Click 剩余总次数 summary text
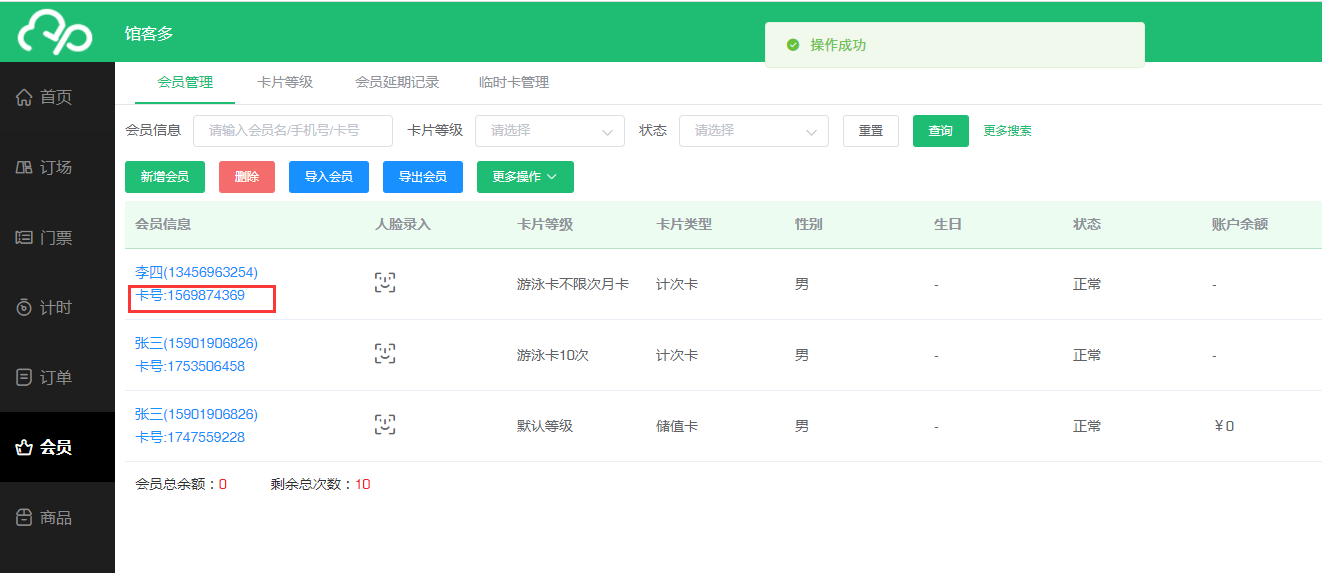This screenshot has width=1322, height=573. [320, 484]
